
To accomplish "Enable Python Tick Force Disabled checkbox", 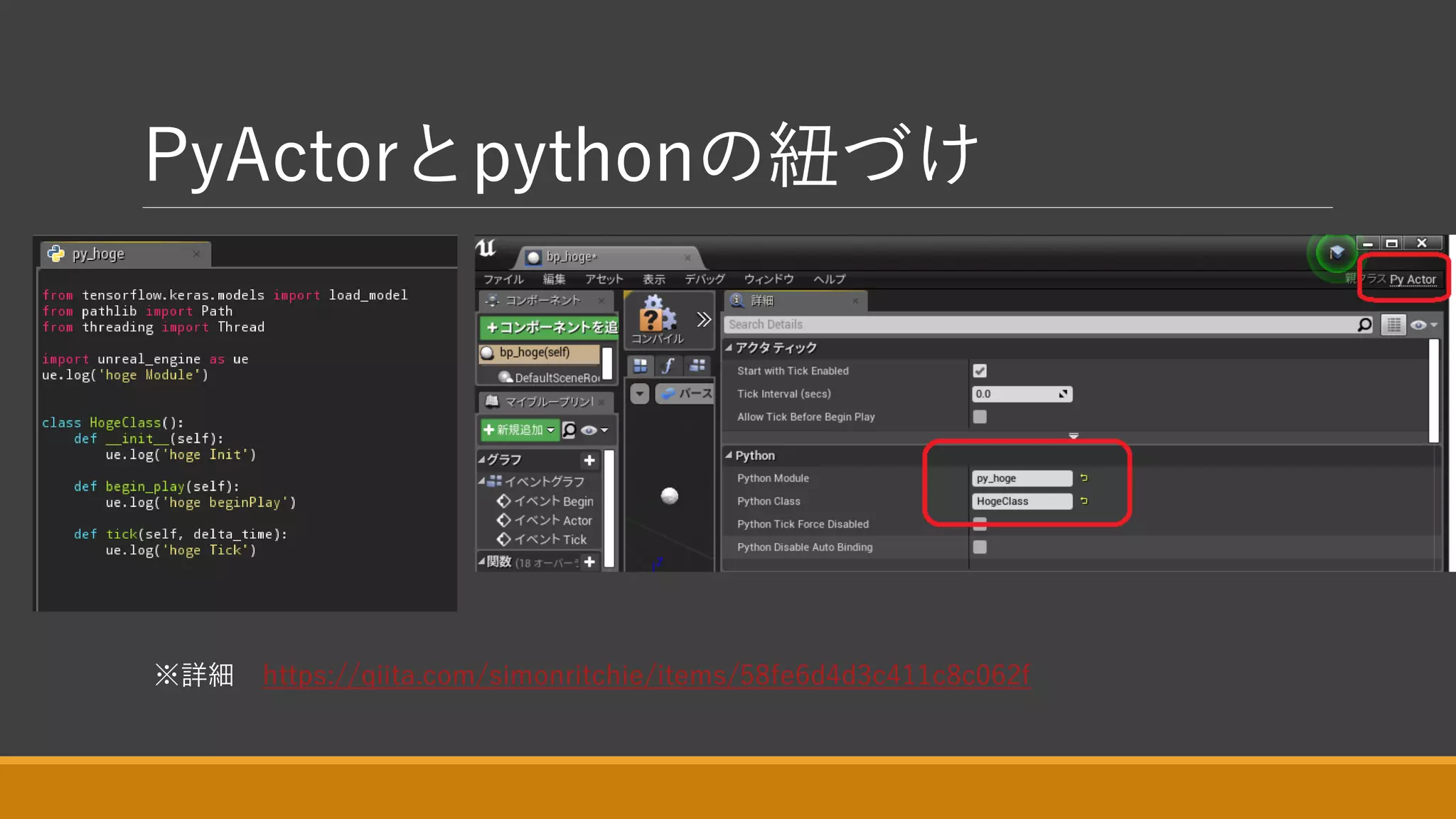I will pyautogui.click(x=980, y=524).
